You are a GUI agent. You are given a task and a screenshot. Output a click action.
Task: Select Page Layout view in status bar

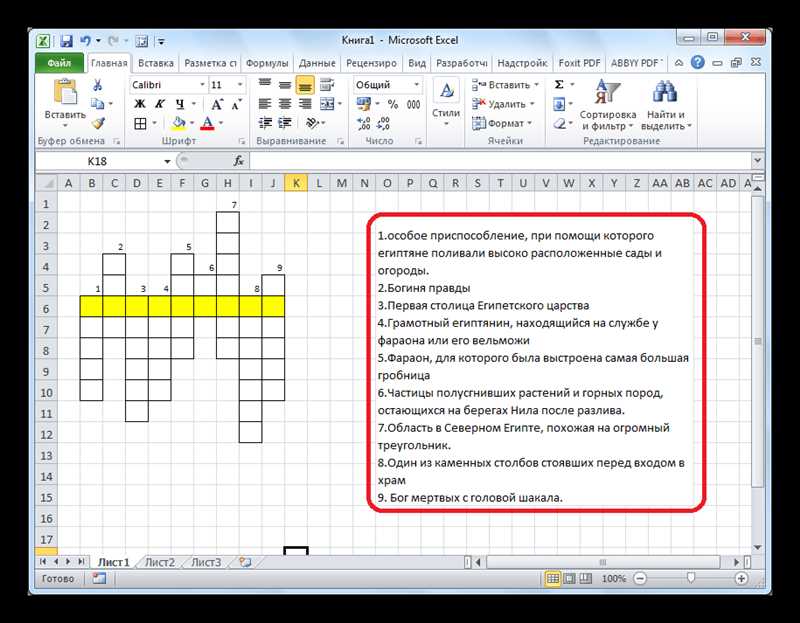tap(569, 579)
